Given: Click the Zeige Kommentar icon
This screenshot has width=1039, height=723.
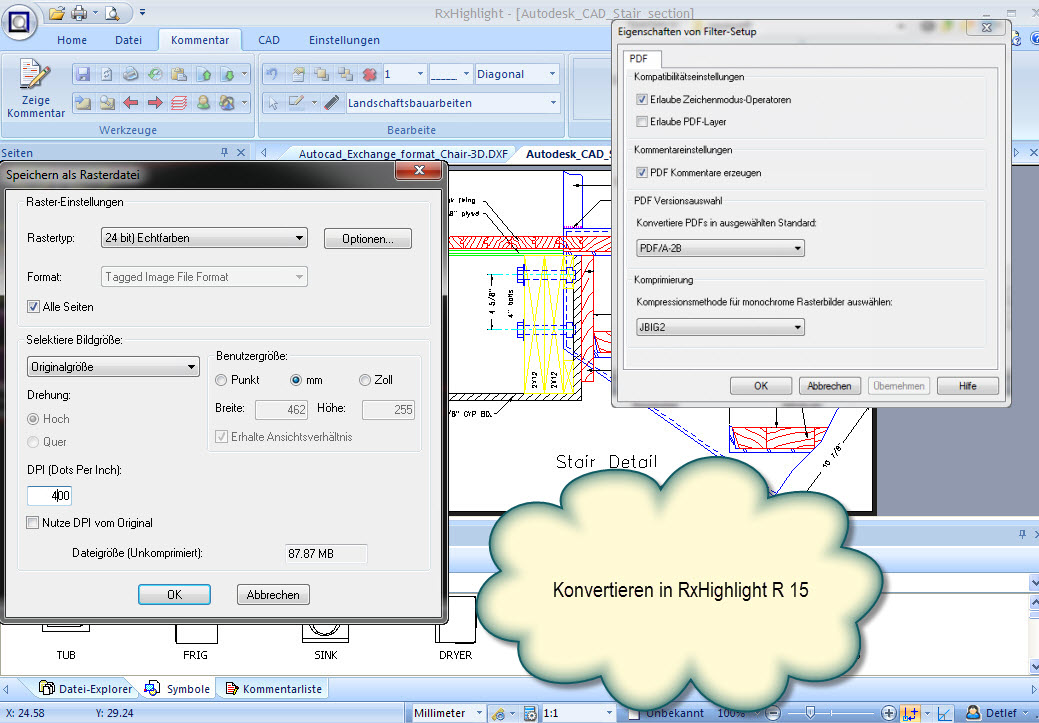Looking at the screenshot, I should (36, 88).
